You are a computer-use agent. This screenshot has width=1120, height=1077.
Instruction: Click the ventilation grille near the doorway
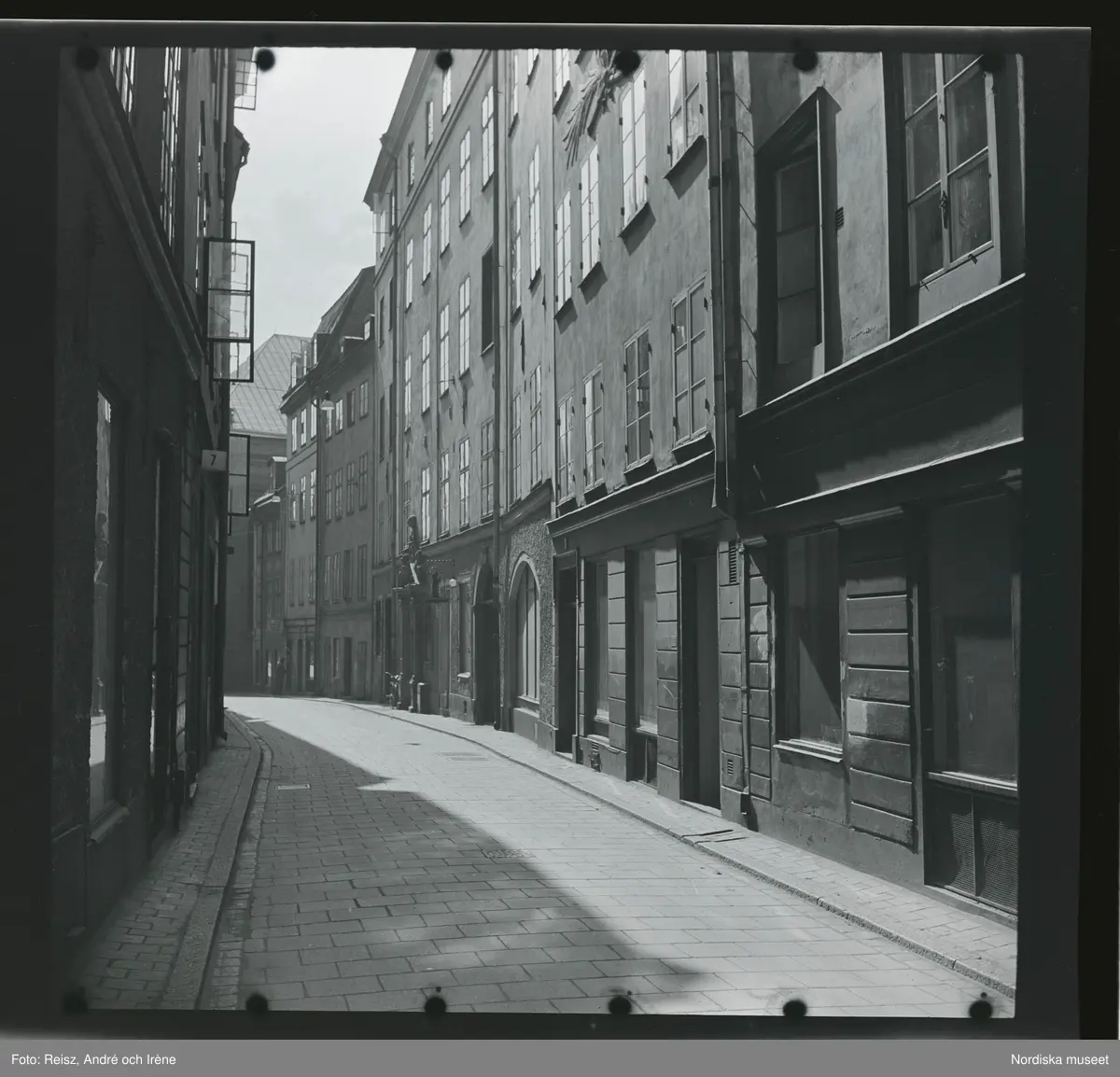point(729,566)
